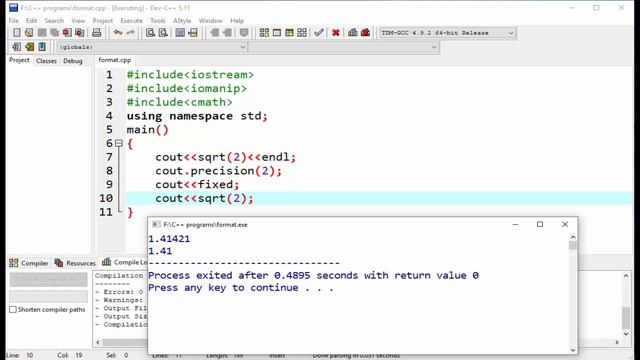
Task: Click compile log scrollbar down arrow
Action: click(x=626, y=334)
